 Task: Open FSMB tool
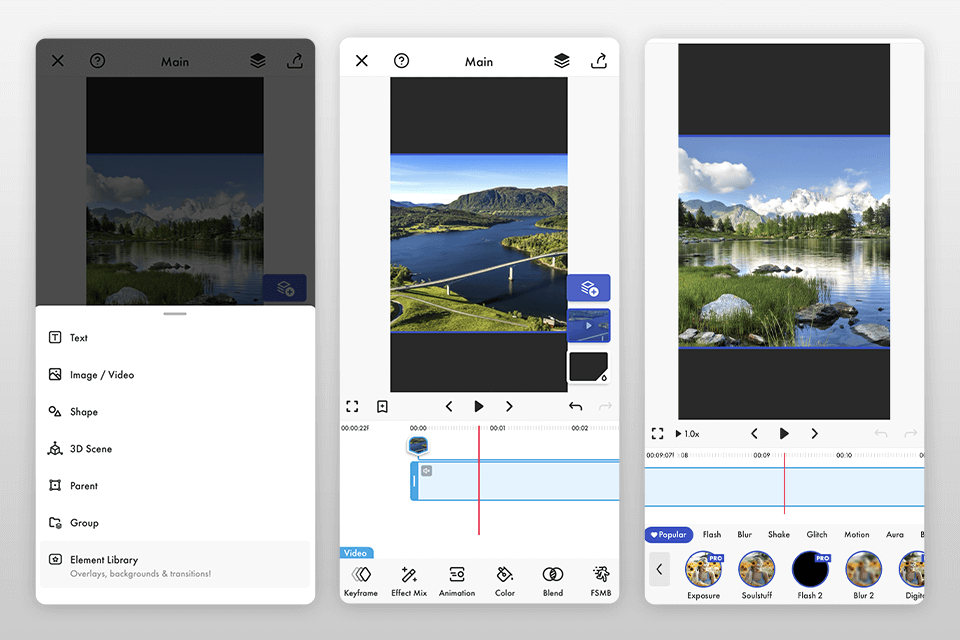tap(601, 581)
